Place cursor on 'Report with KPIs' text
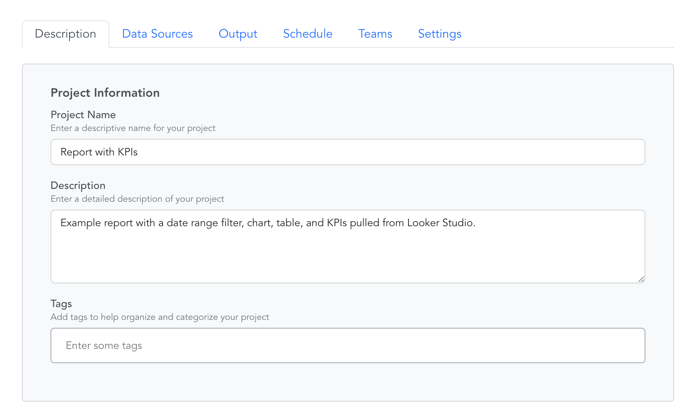This screenshot has width=688, height=420. coord(99,153)
